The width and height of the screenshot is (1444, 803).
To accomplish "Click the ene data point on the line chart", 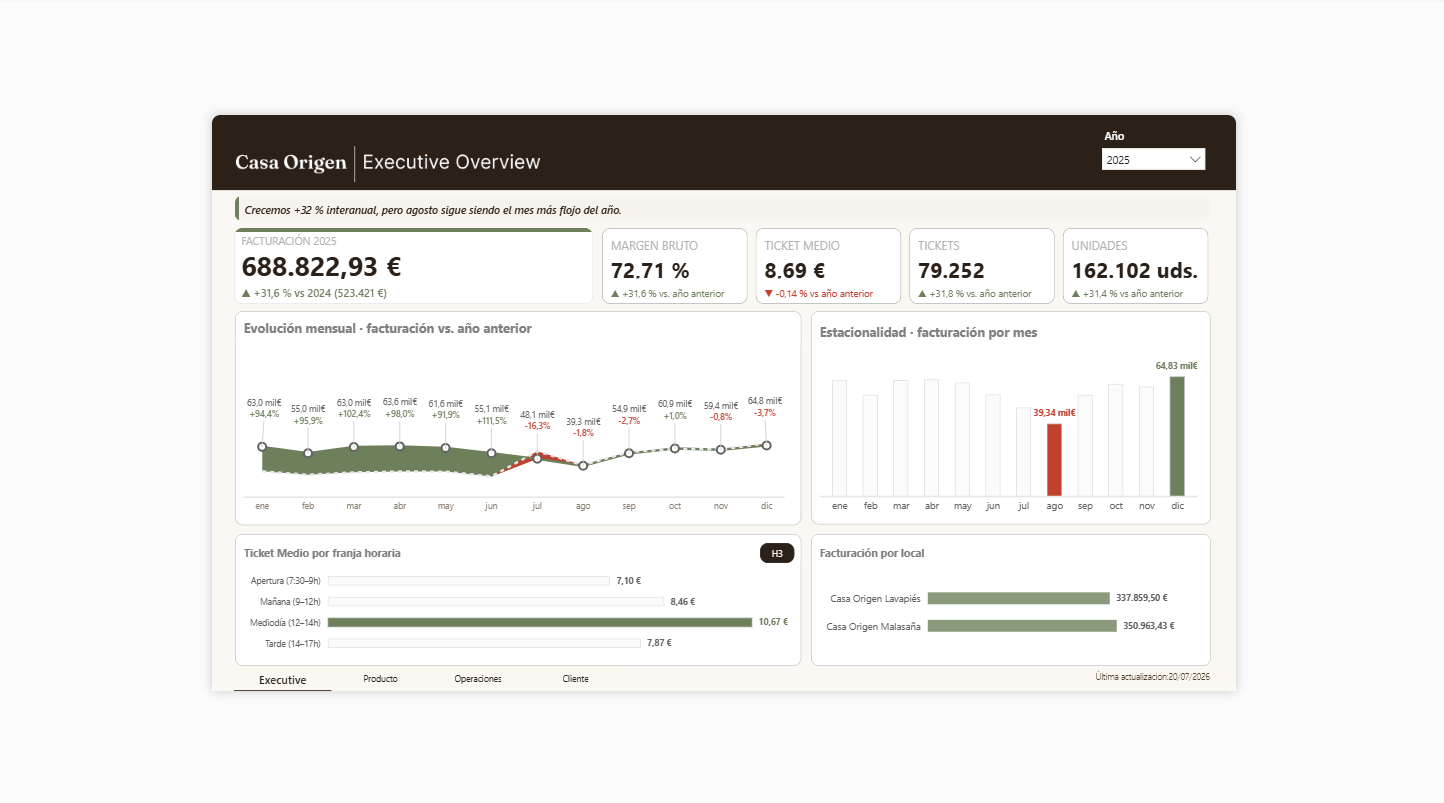I will 262,447.
